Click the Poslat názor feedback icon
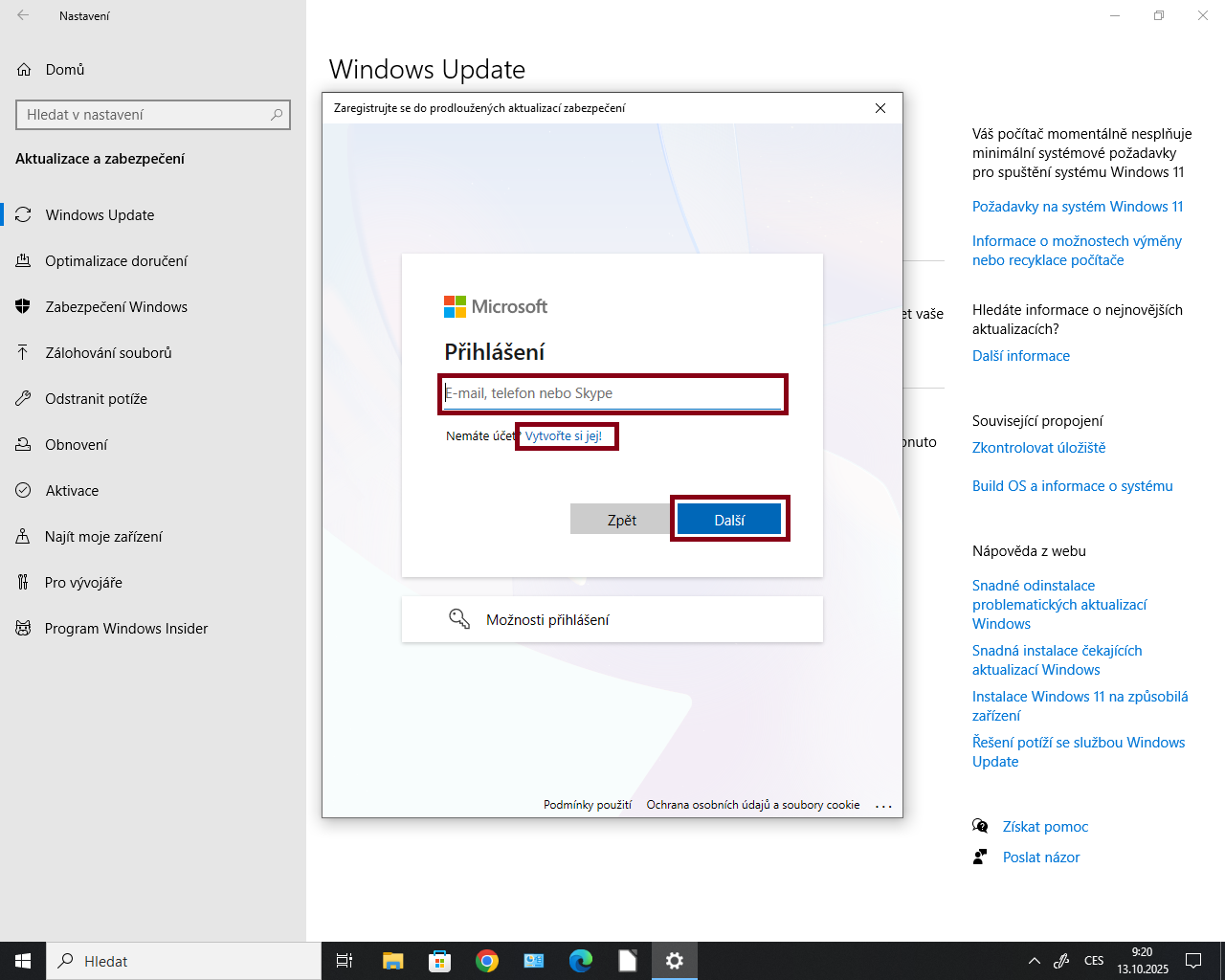Image resolution: width=1225 pixels, height=980 pixels. (x=980, y=857)
